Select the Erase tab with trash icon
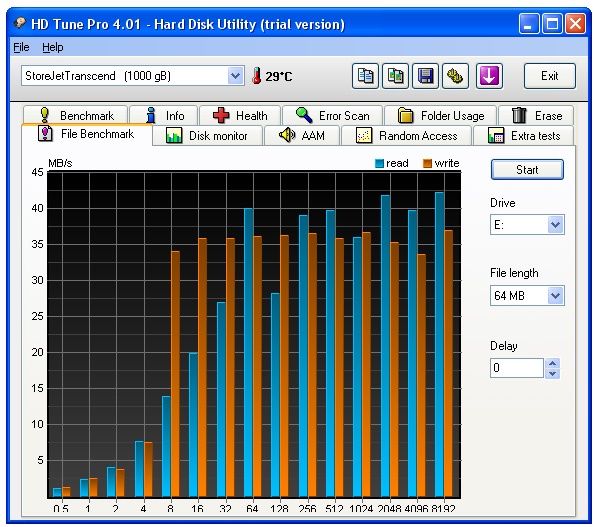The height and width of the screenshot is (527, 596). click(536, 115)
